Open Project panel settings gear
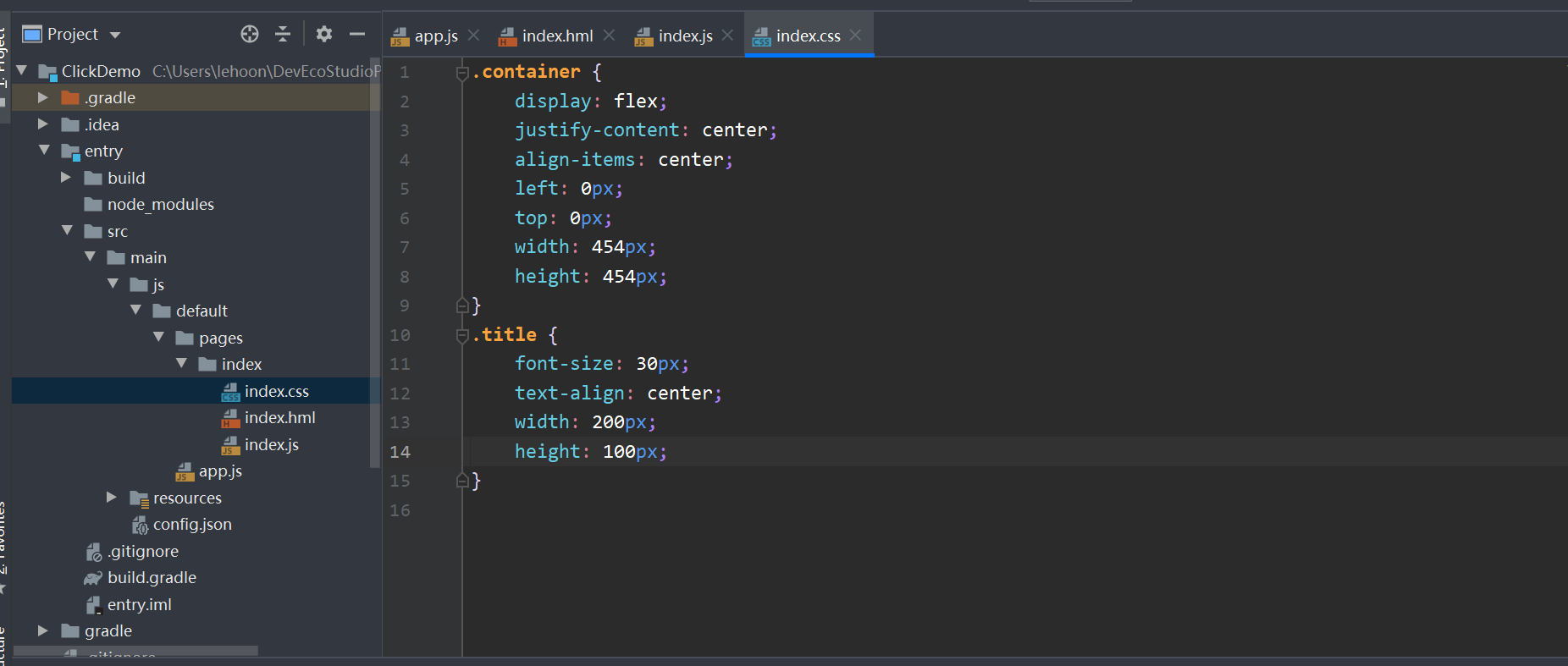The image size is (1568, 666). coord(324,34)
